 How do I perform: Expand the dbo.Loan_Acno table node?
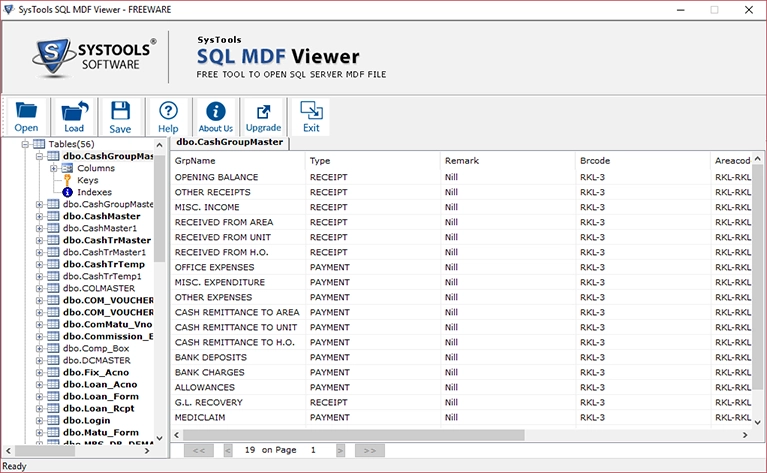click(x=39, y=384)
